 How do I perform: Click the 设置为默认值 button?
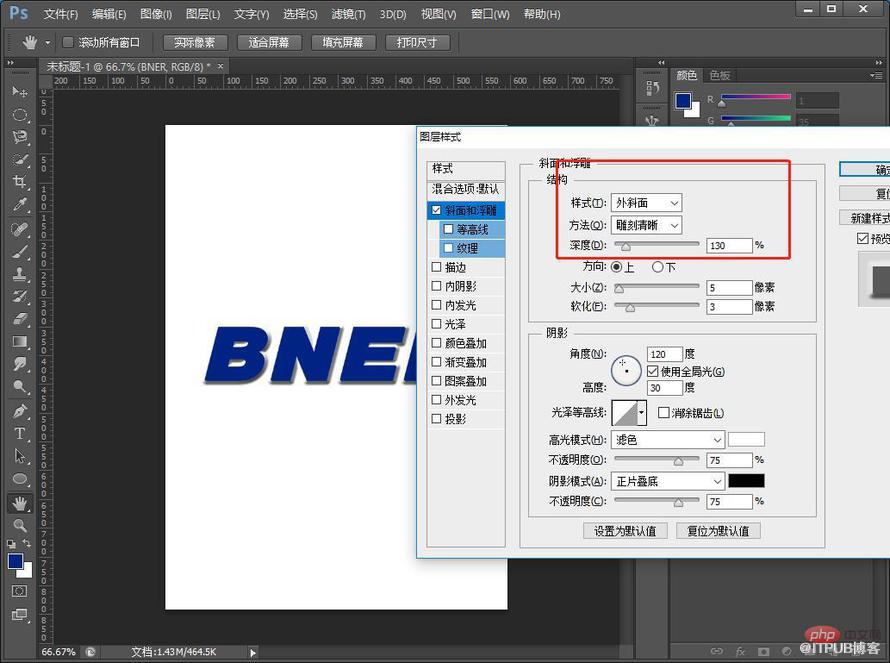(625, 531)
